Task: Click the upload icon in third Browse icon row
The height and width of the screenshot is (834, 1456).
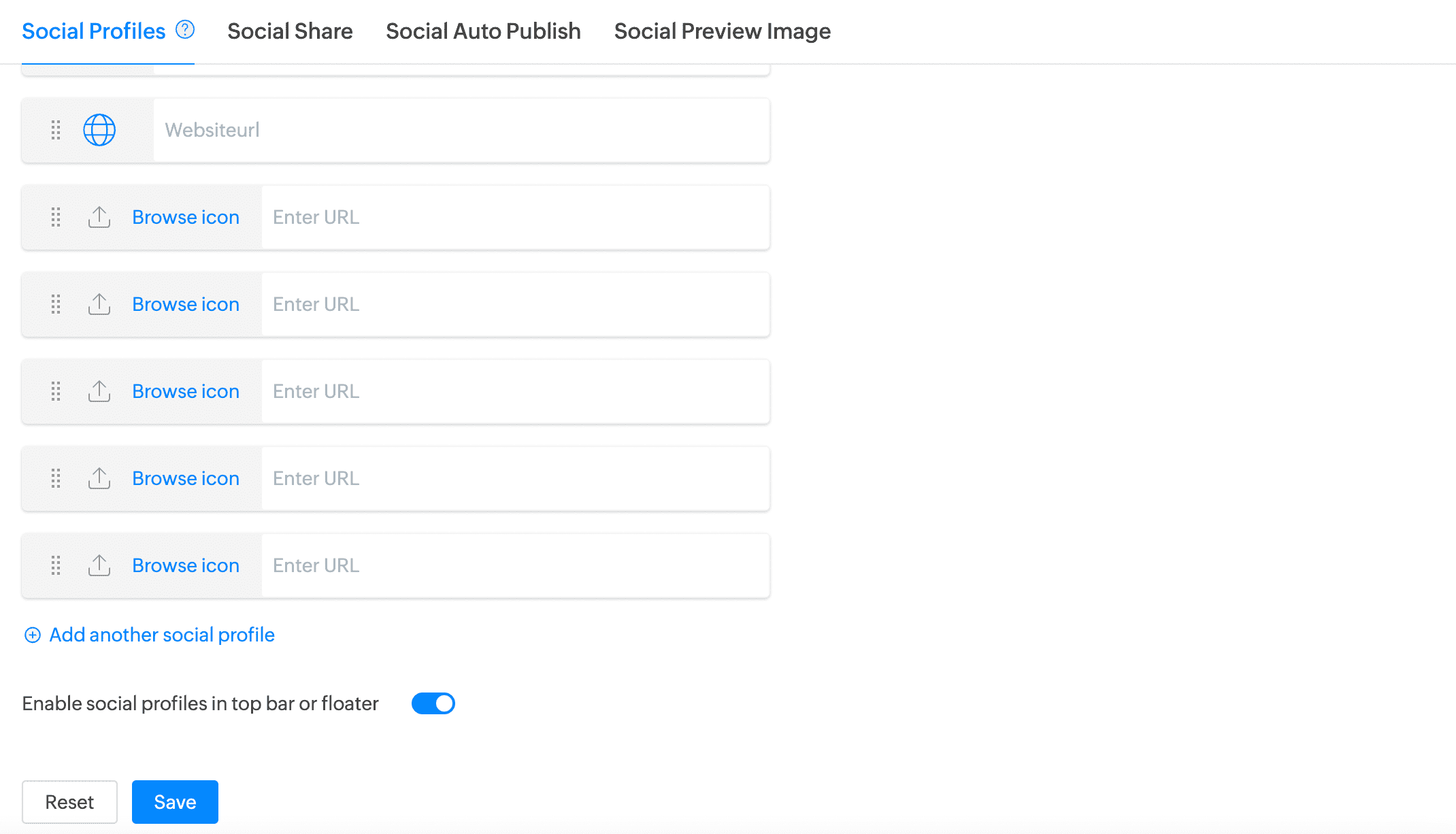Action: click(x=99, y=391)
